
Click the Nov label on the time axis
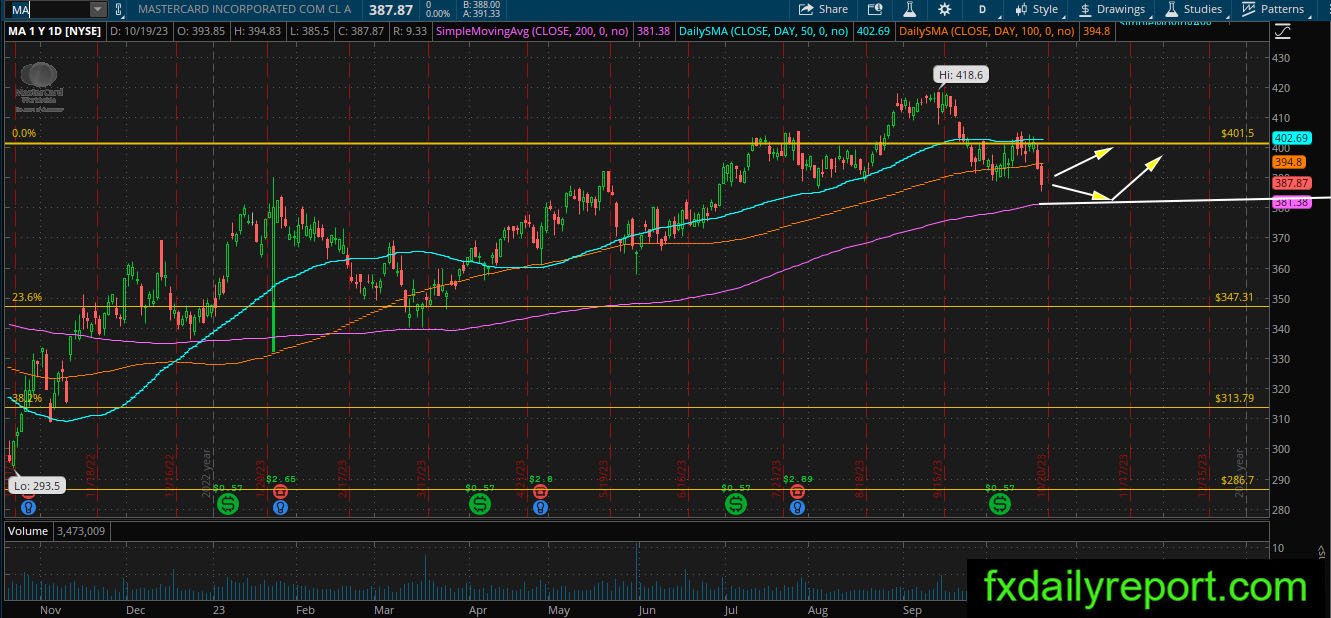click(x=50, y=609)
